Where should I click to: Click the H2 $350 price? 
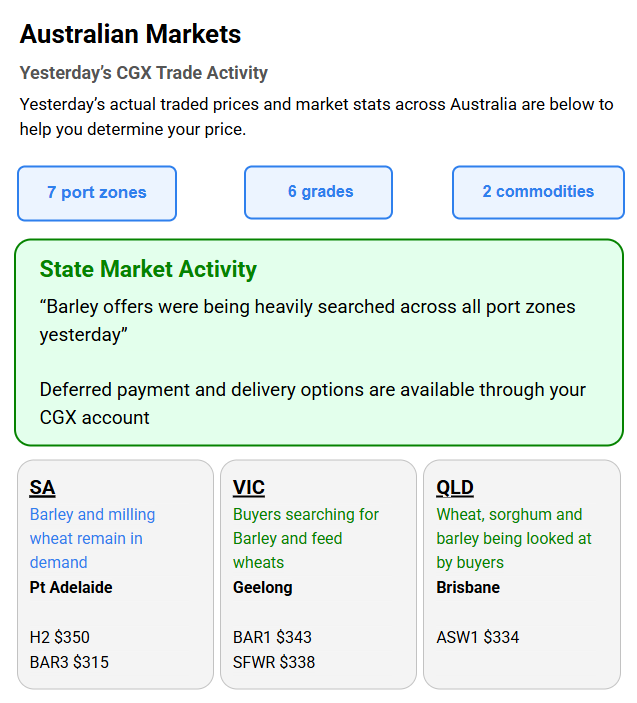coord(60,637)
